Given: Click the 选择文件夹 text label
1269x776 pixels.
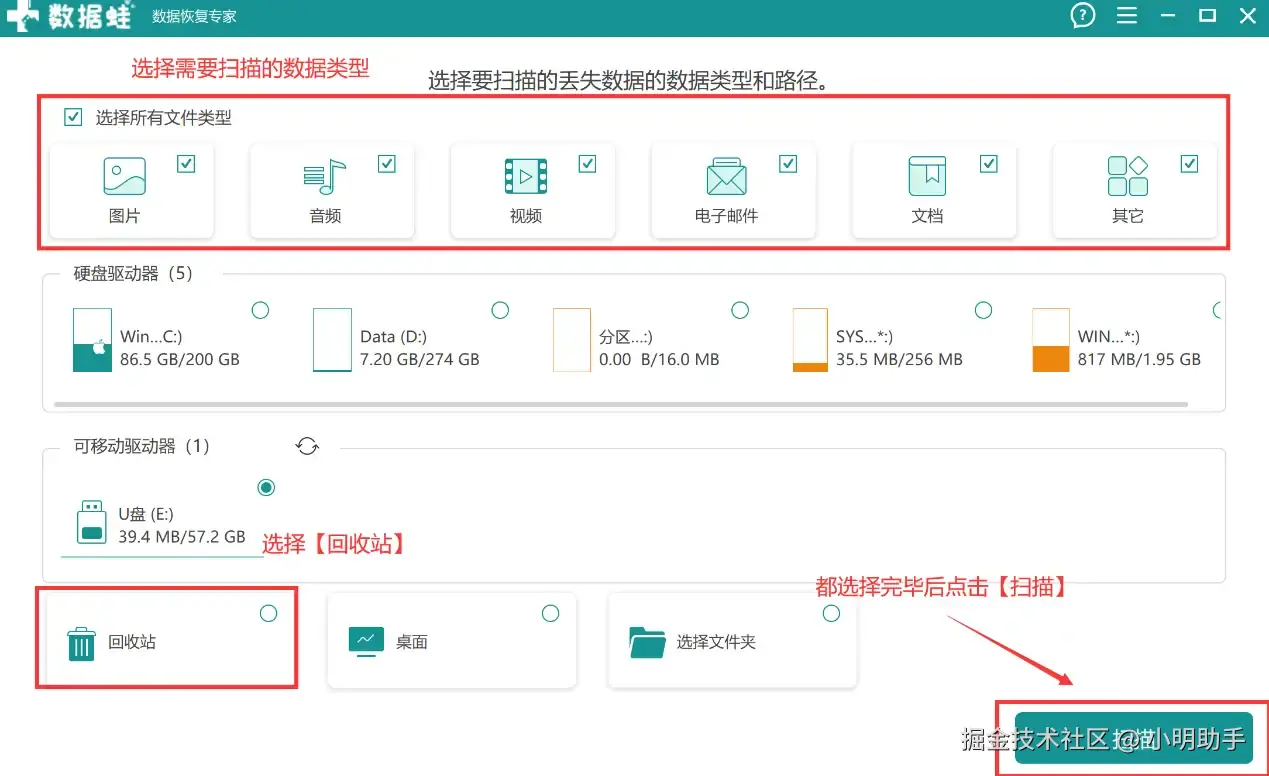Looking at the screenshot, I should [x=716, y=642].
